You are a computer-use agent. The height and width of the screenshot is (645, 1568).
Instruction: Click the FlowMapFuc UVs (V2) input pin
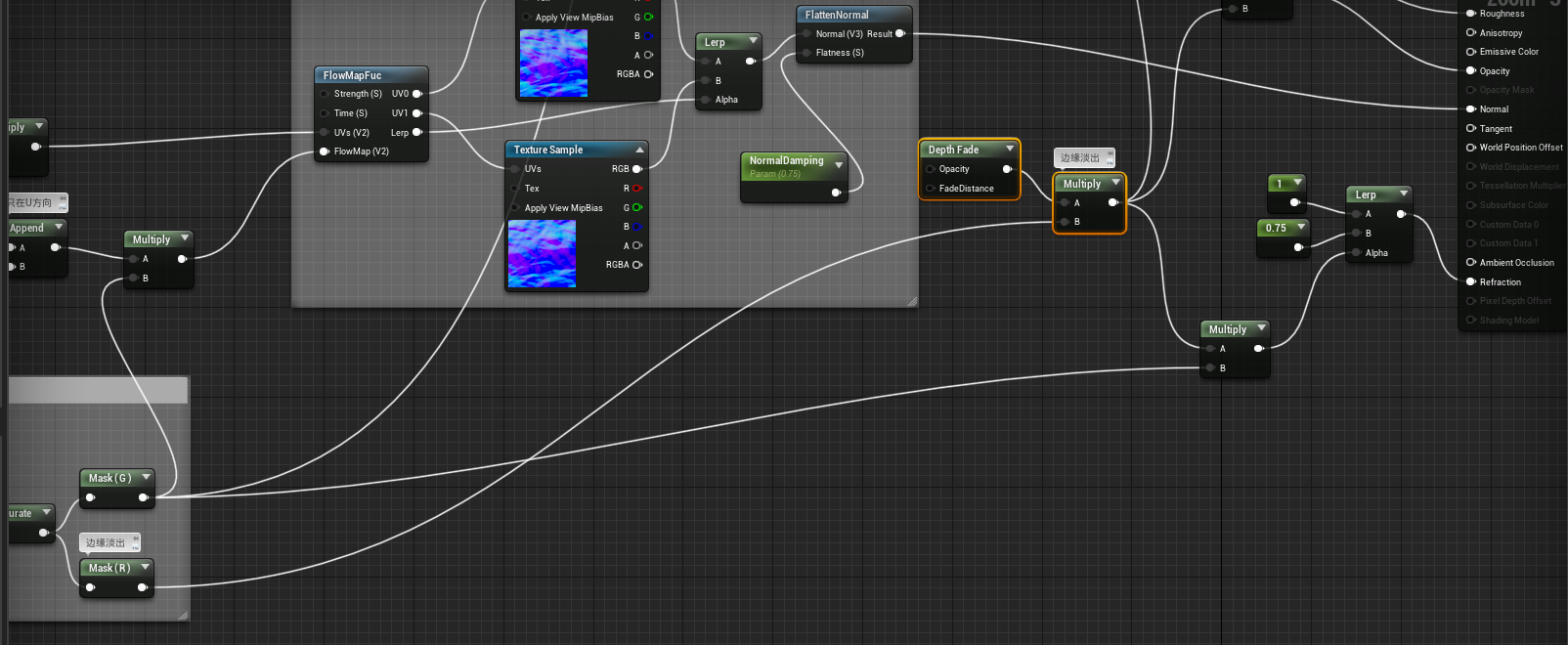coord(325,132)
